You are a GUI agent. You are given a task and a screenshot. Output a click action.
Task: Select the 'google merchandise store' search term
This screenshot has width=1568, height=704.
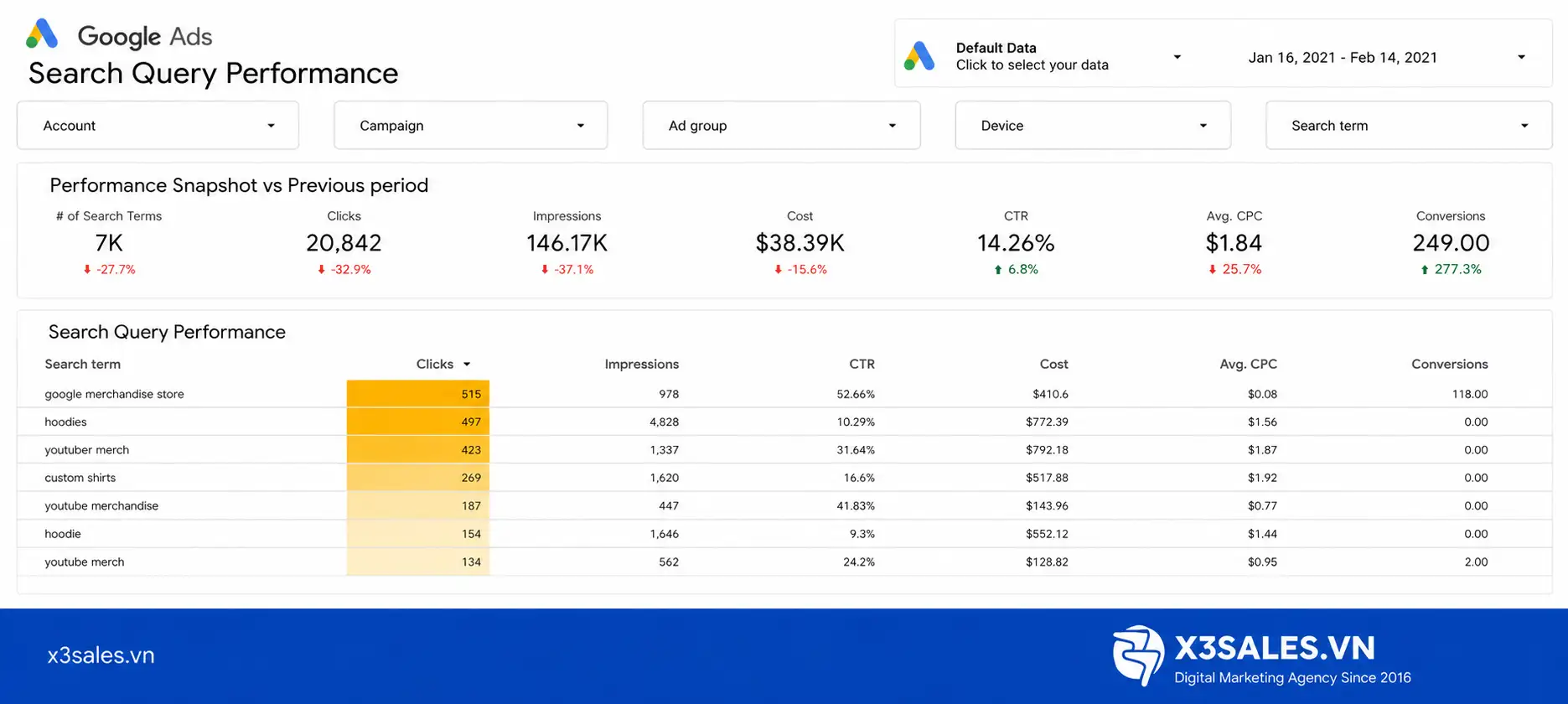(x=114, y=394)
